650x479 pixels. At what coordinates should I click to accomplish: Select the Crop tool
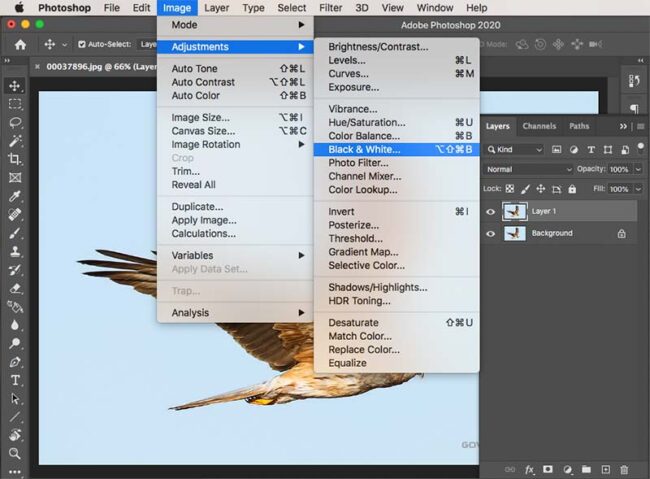point(15,159)
